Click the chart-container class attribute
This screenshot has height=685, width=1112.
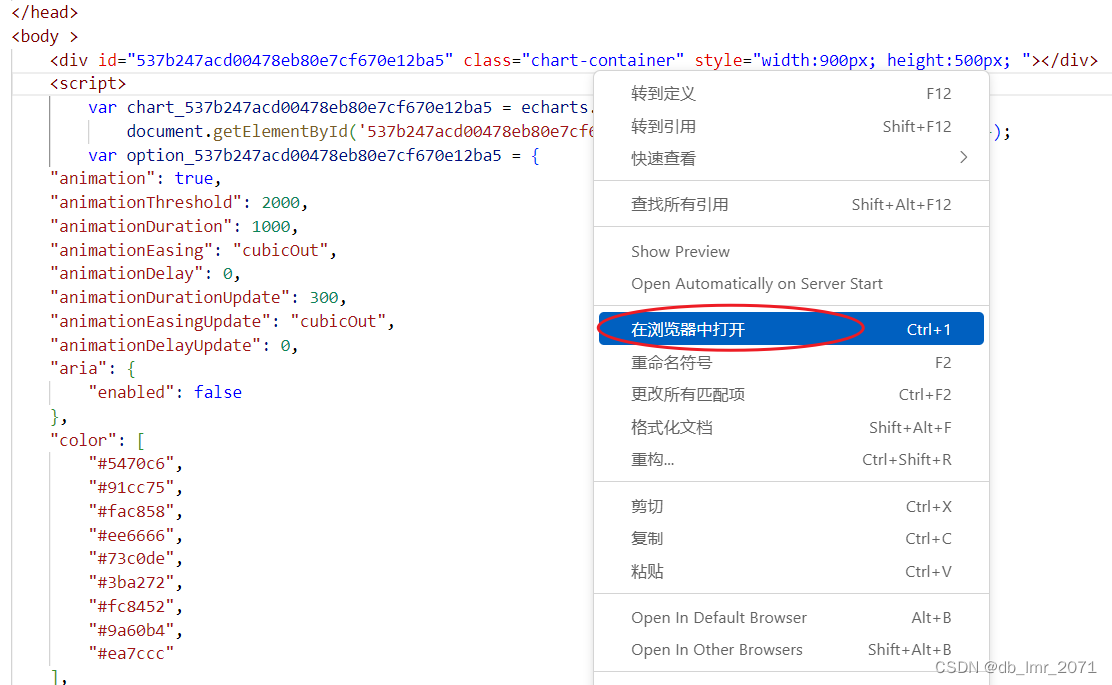coord(603,59)
